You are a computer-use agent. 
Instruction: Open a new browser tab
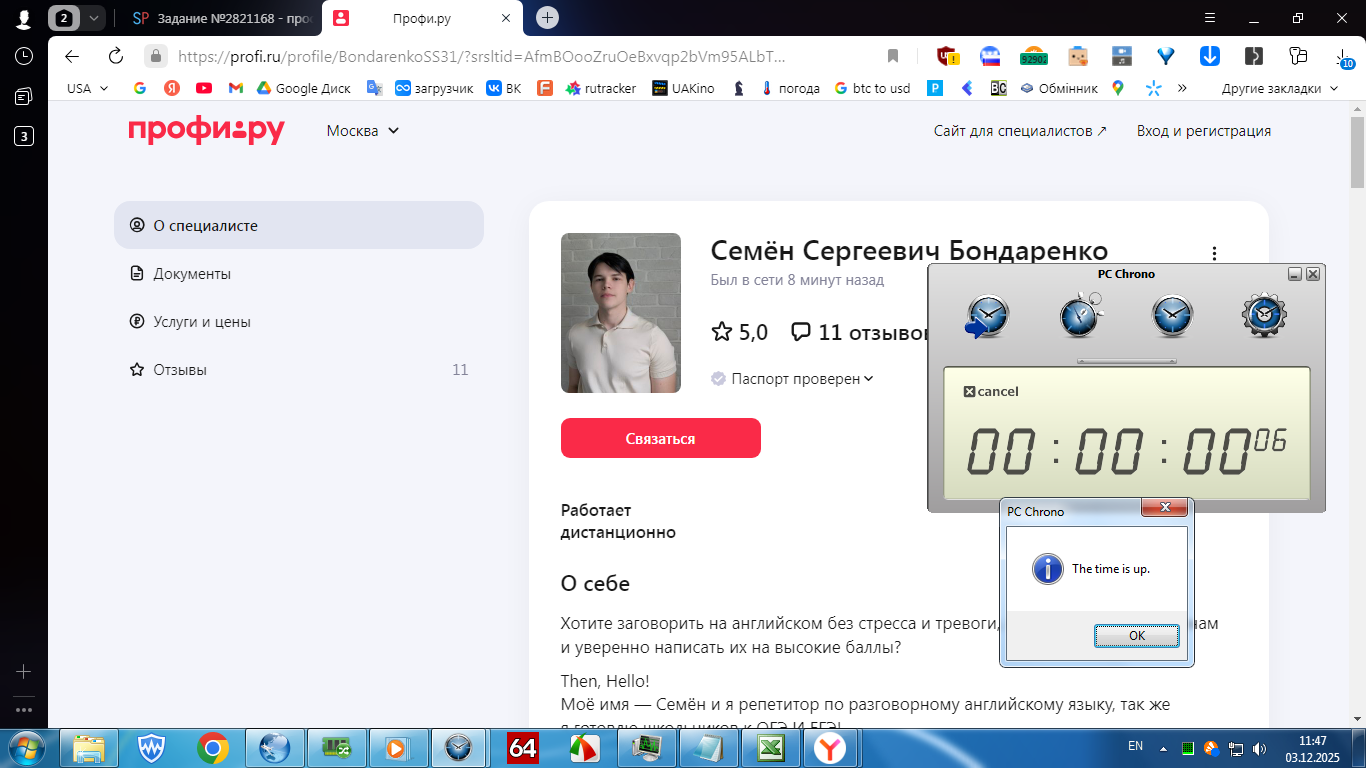547,17
